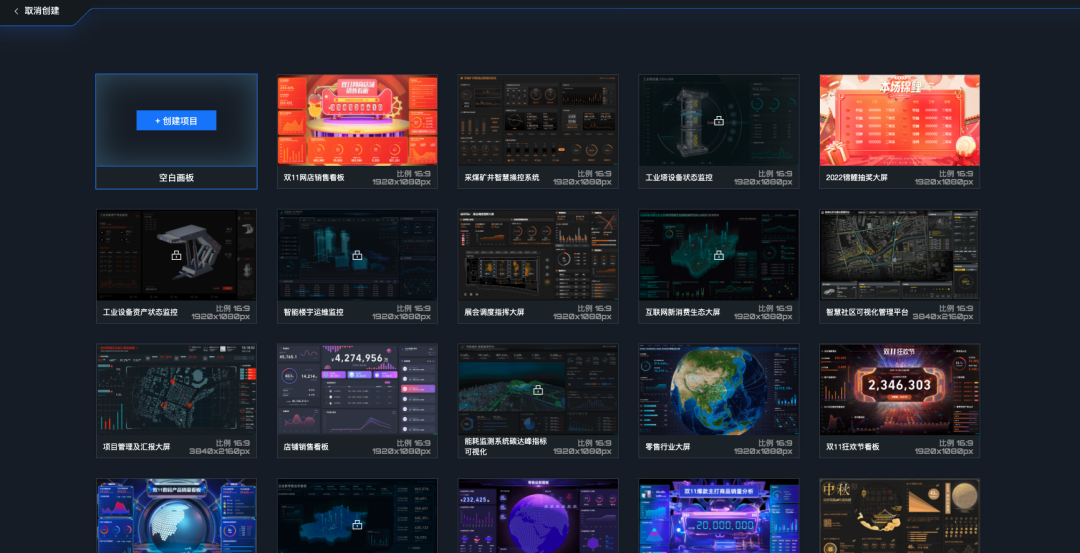
Task: Click the lock icon on 工业塔设备状态监控
Action: [x=718, y=121]
